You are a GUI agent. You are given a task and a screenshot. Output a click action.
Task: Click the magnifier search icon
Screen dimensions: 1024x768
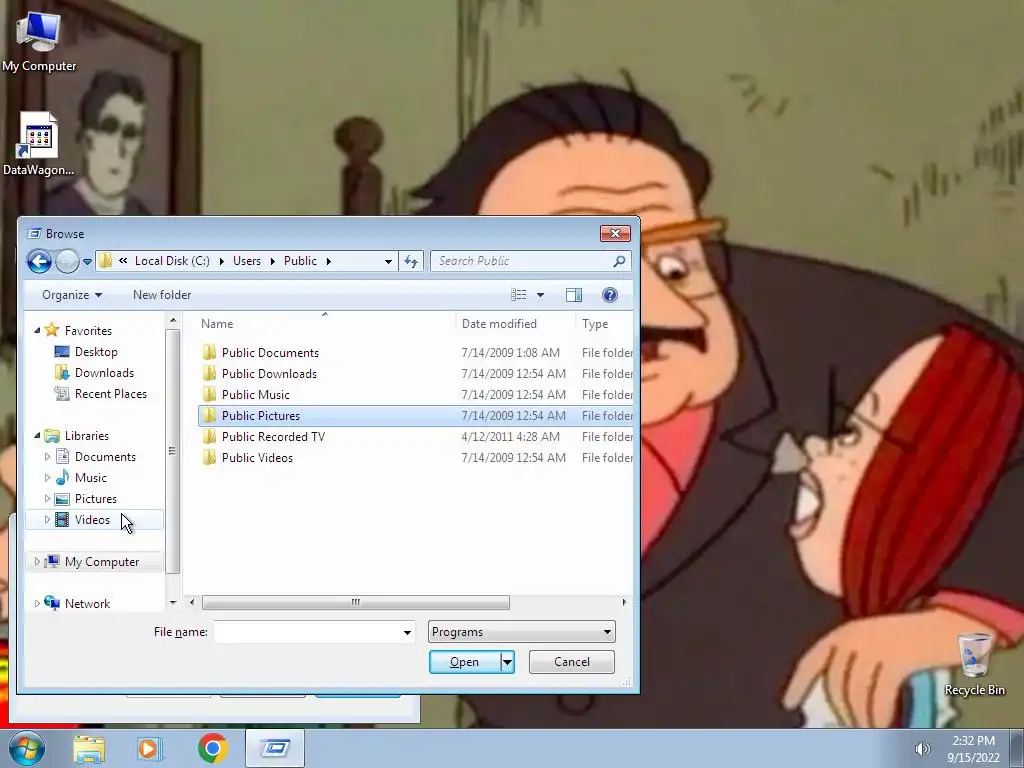click(619, 261)
